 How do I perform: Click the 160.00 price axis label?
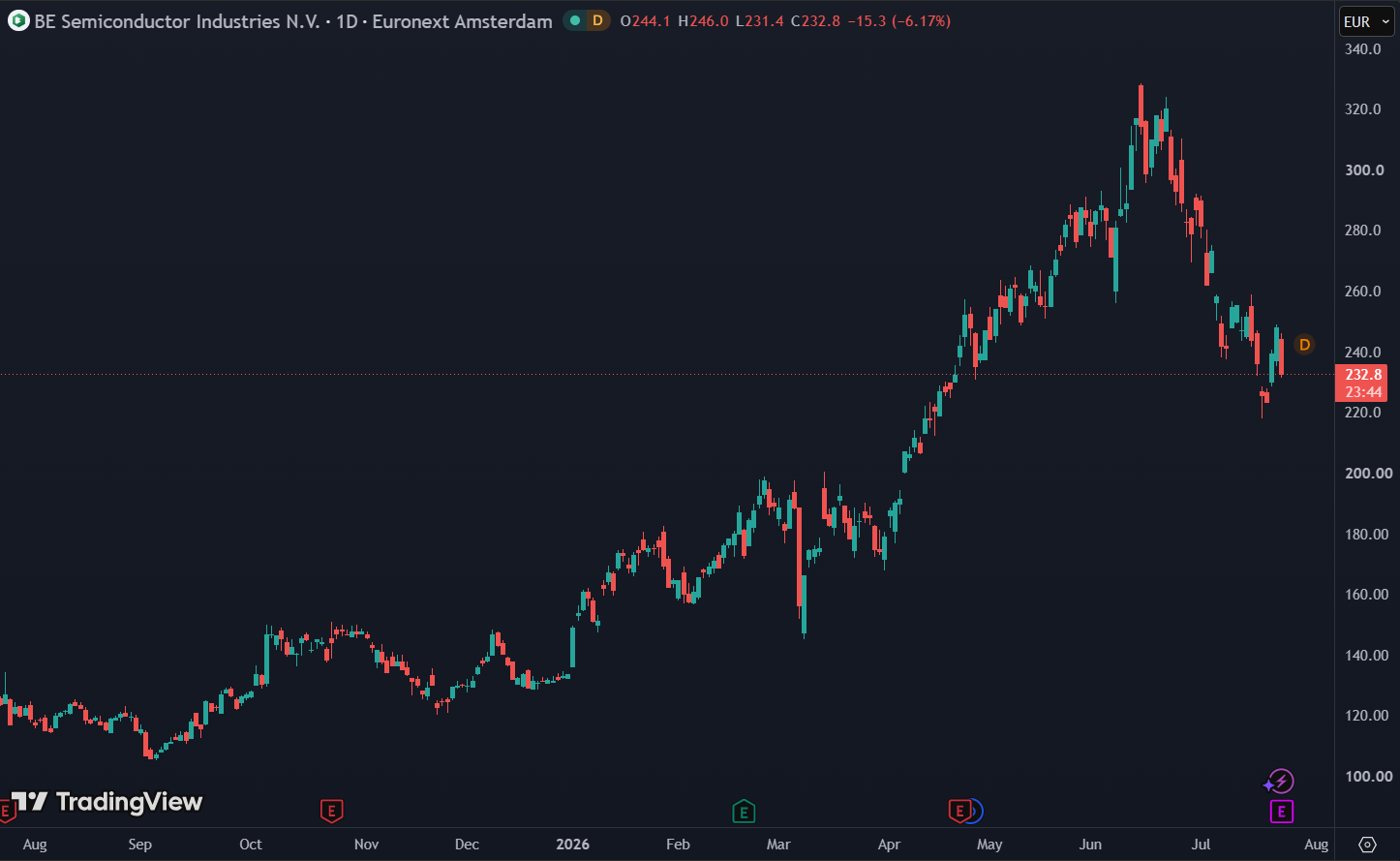point(1366,595)
